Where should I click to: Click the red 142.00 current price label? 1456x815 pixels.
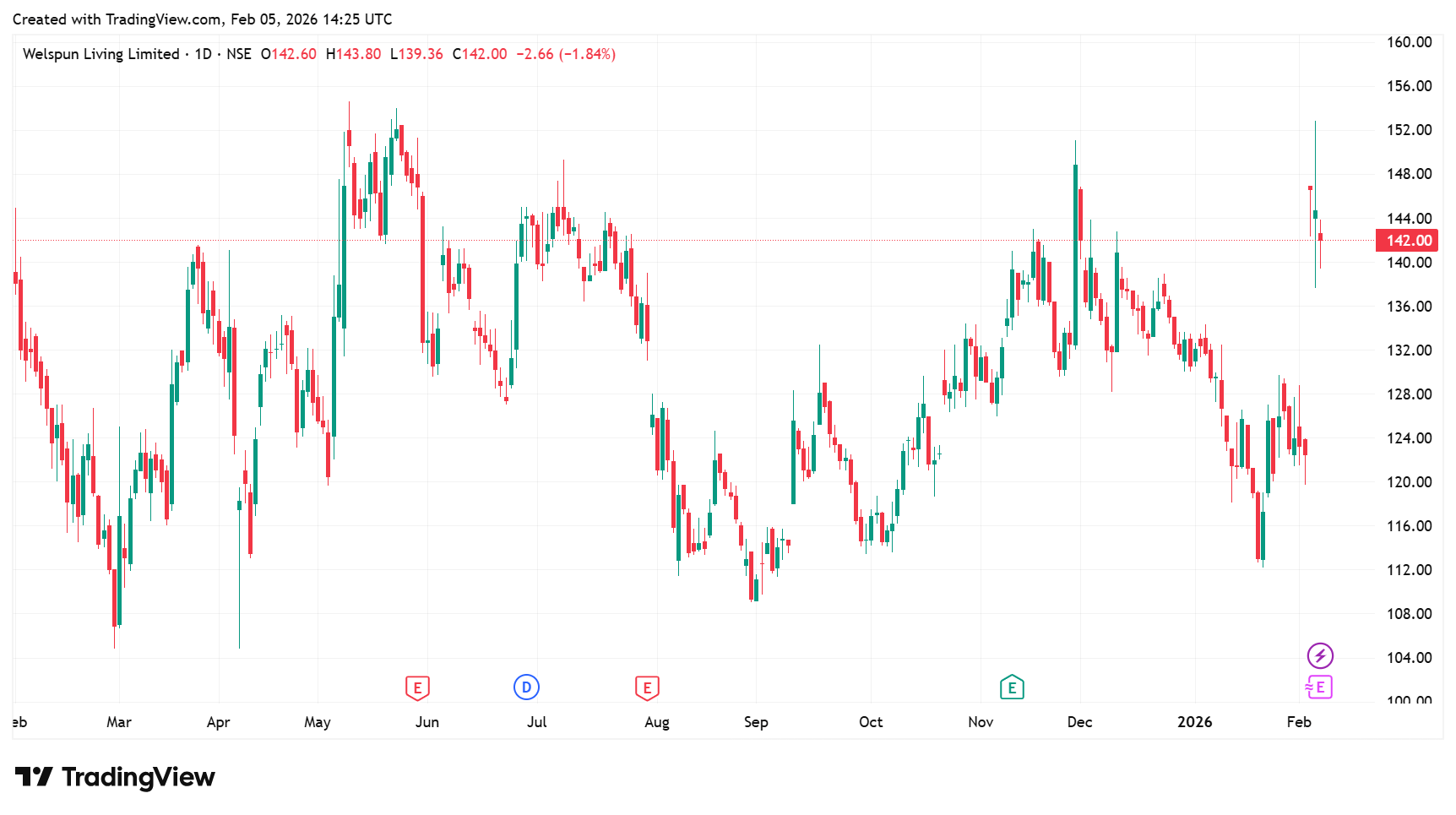pos(1409,241)
